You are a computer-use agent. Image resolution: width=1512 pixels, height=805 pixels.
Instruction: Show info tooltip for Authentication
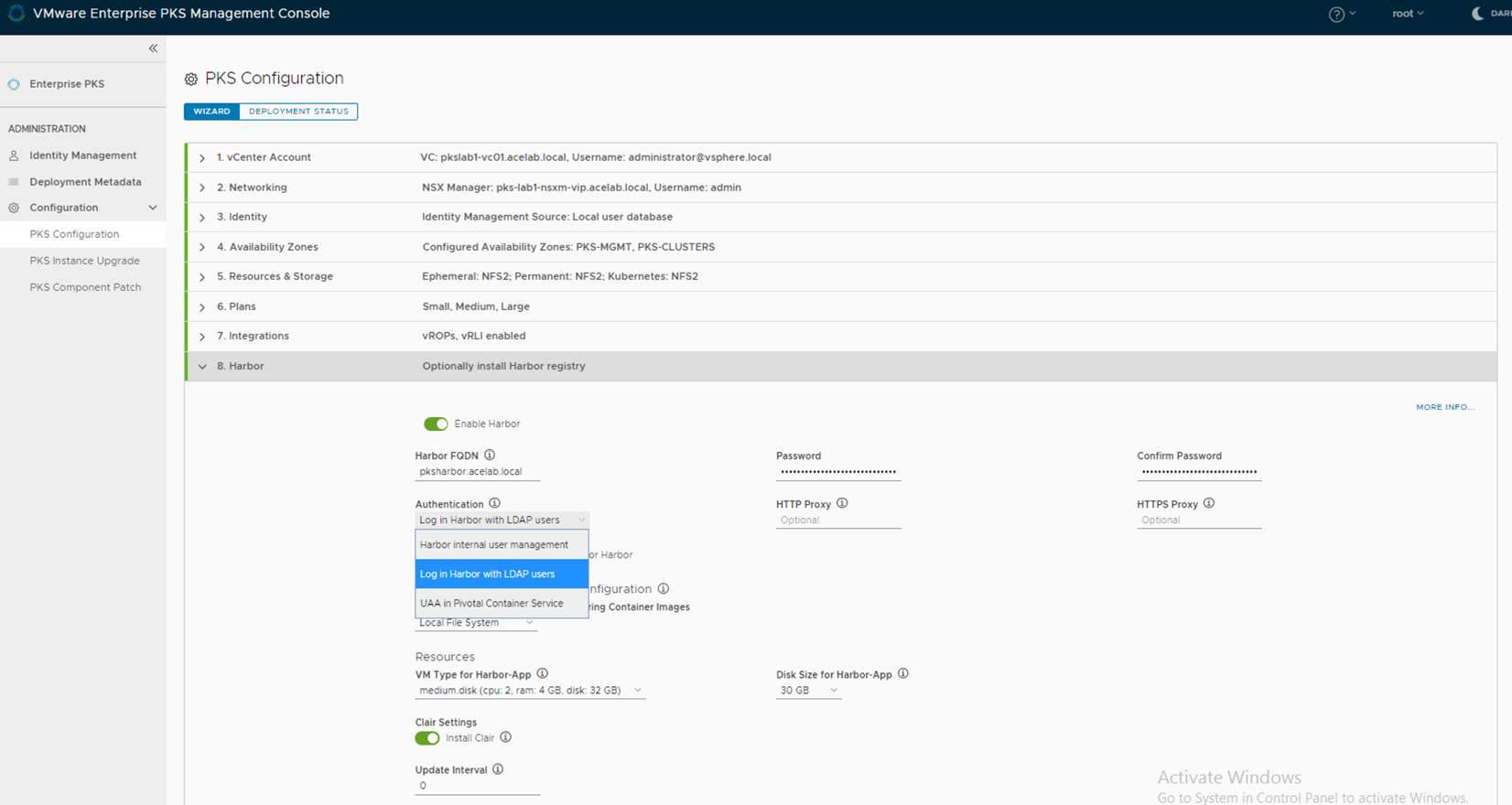[x=494, y=503]
